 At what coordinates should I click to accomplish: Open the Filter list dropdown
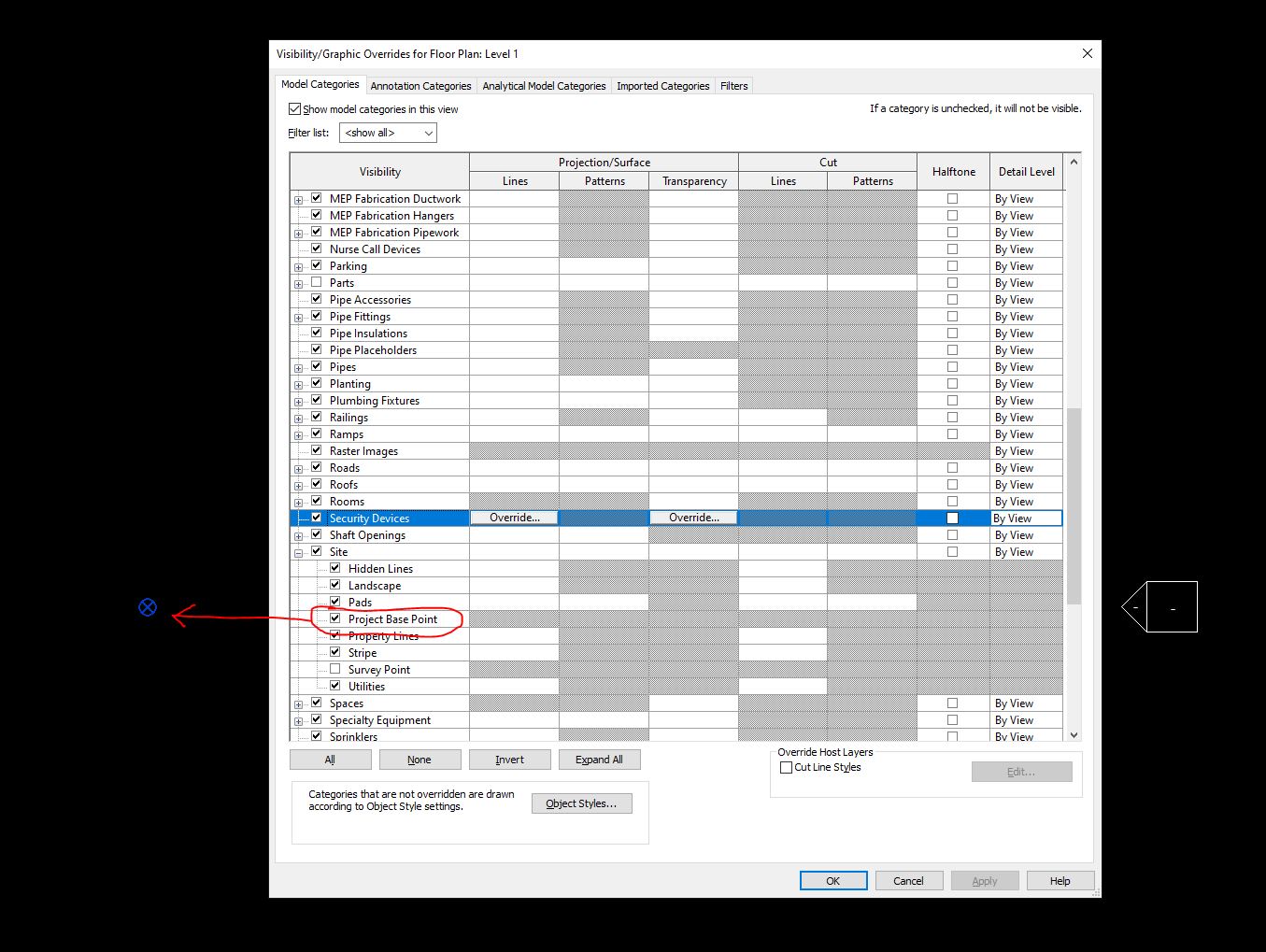coord(425,133)
